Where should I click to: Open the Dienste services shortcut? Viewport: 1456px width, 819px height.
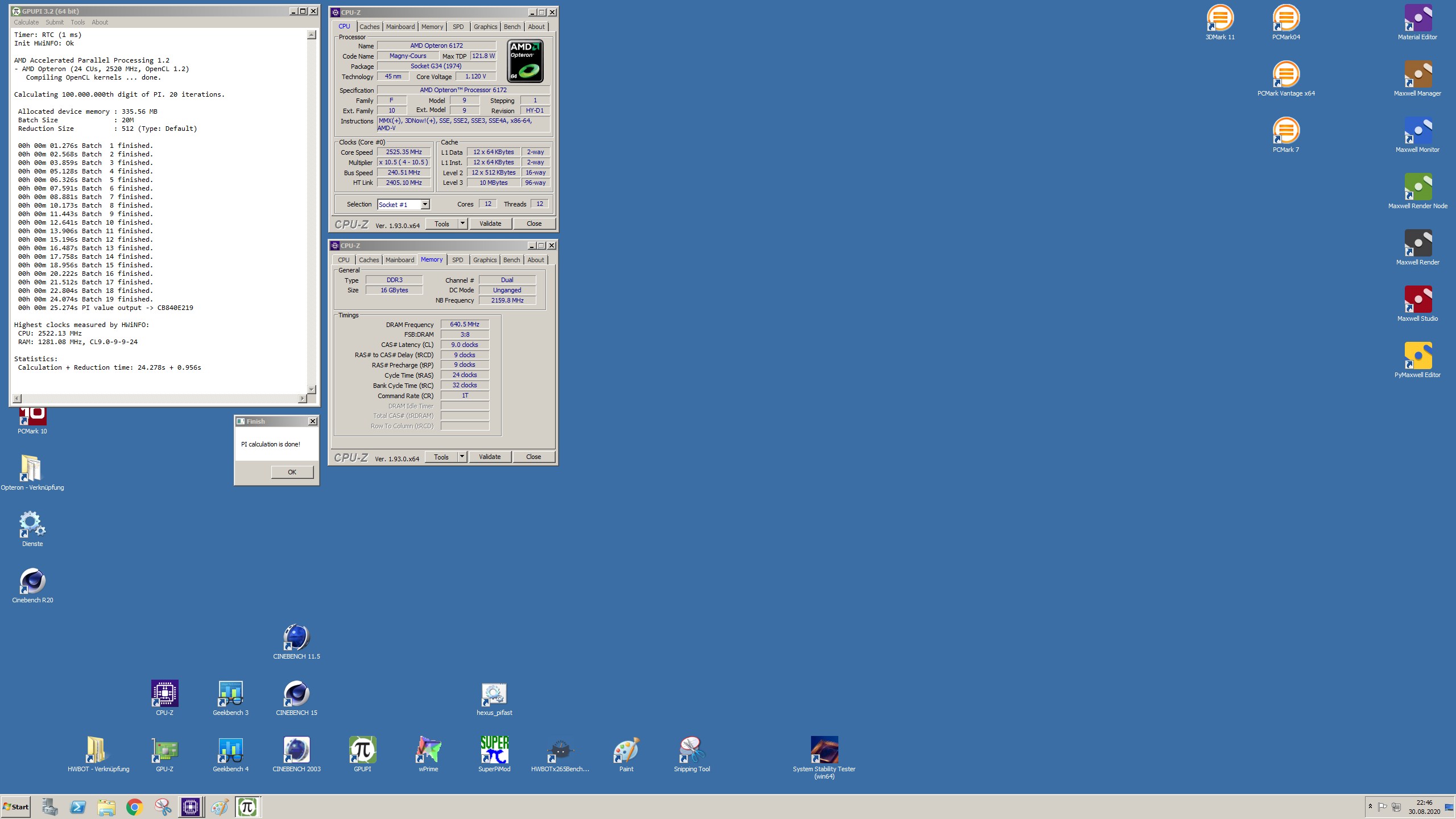[32, 529]
